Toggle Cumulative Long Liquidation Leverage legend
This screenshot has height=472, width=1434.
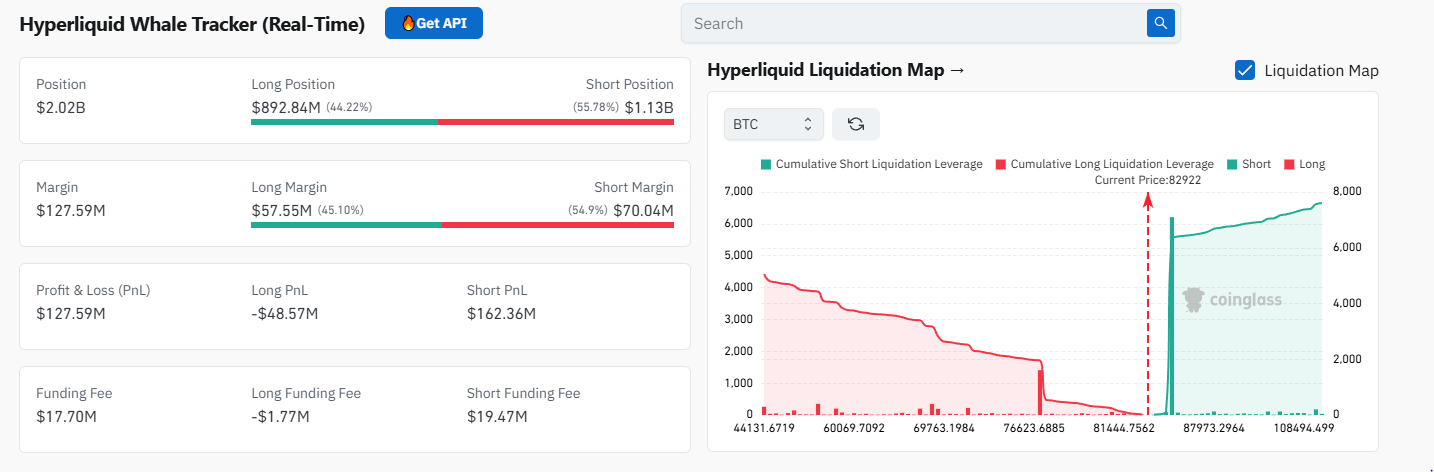1104,164
